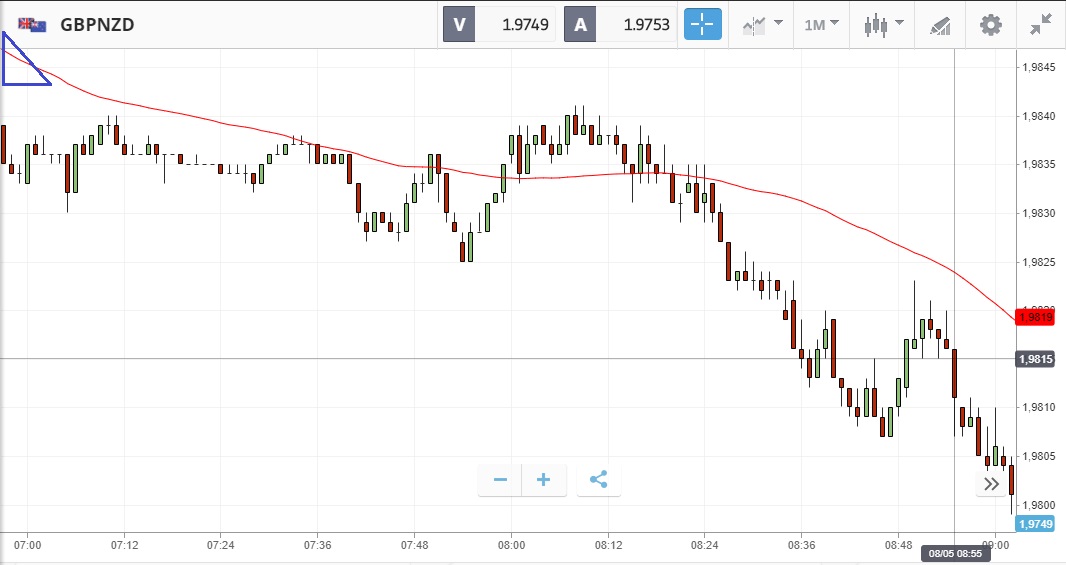Click the red moving average value label
Viewport: 1066px width, 565px height.
coord(1034,317)
